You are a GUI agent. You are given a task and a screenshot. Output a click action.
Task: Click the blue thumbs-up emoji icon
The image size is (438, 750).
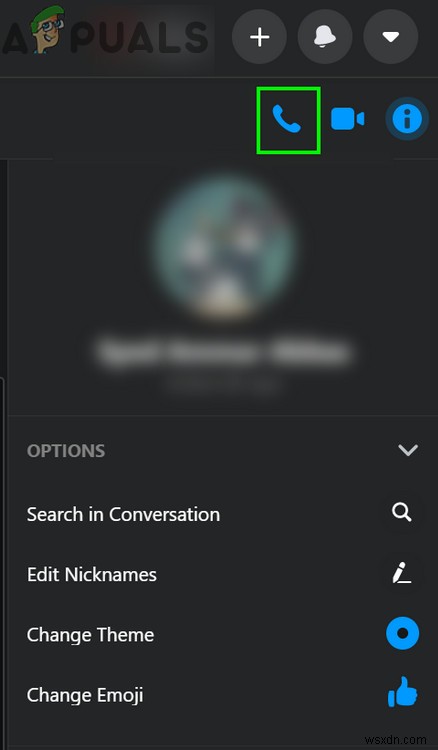tap(403, 692)
